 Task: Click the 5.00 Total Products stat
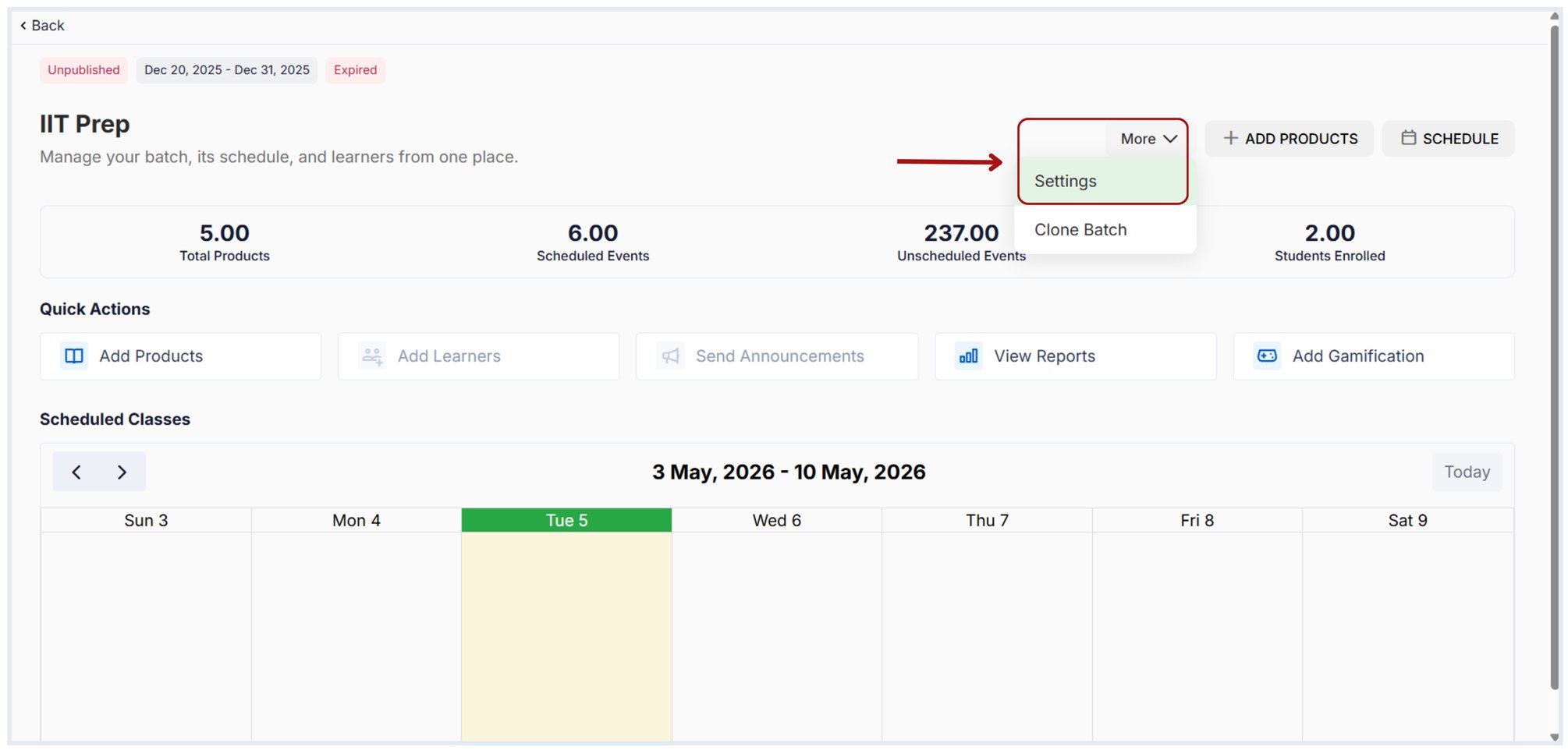[225, 242]
